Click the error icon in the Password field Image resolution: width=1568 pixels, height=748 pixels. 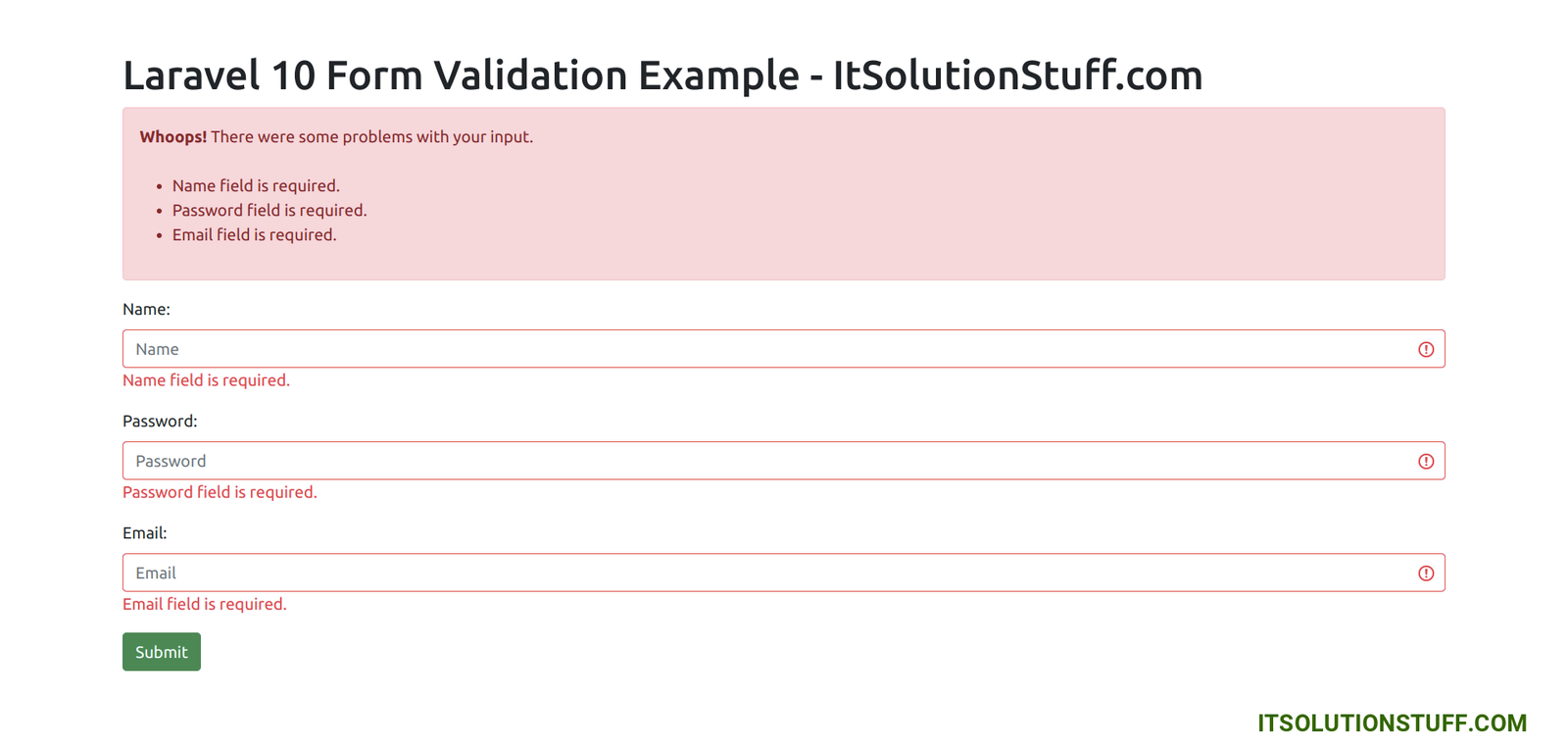[1426, 462]
